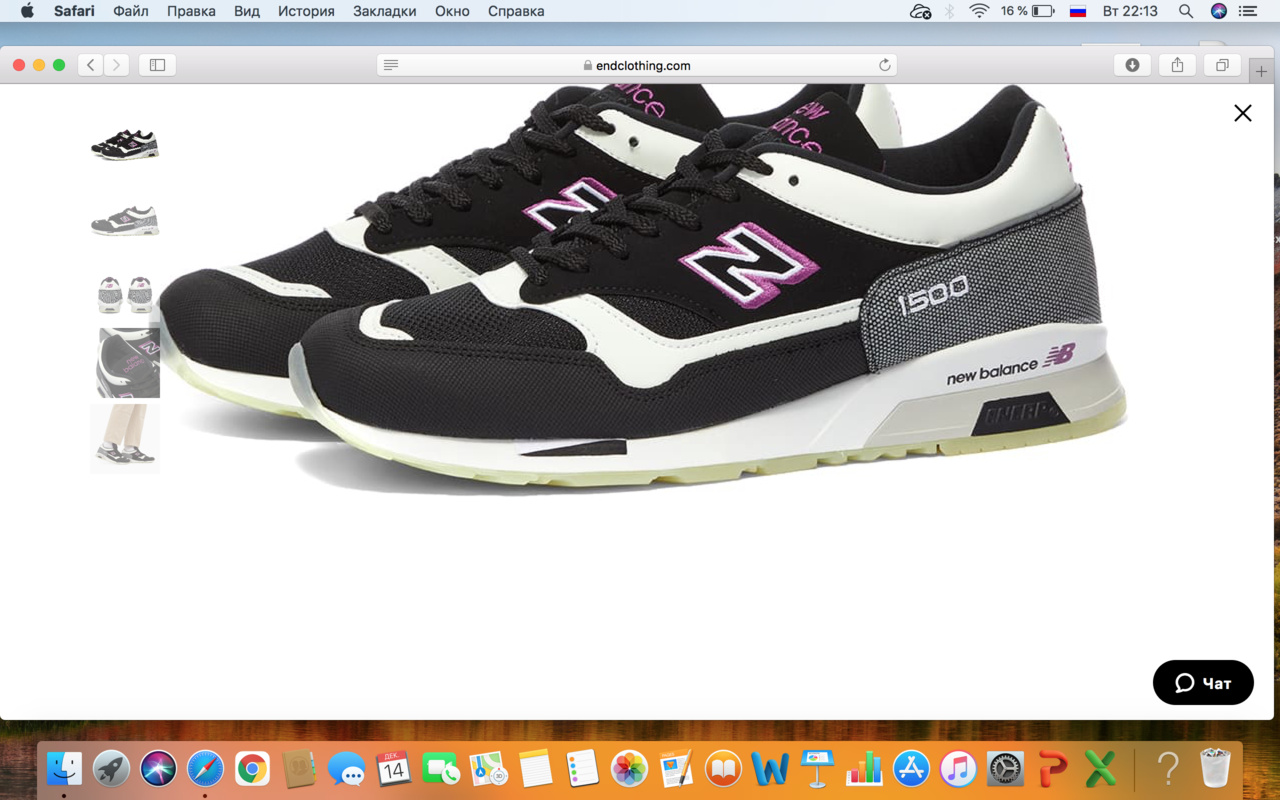
Task: Open Google Chrome in Dock
Action: 252,768
